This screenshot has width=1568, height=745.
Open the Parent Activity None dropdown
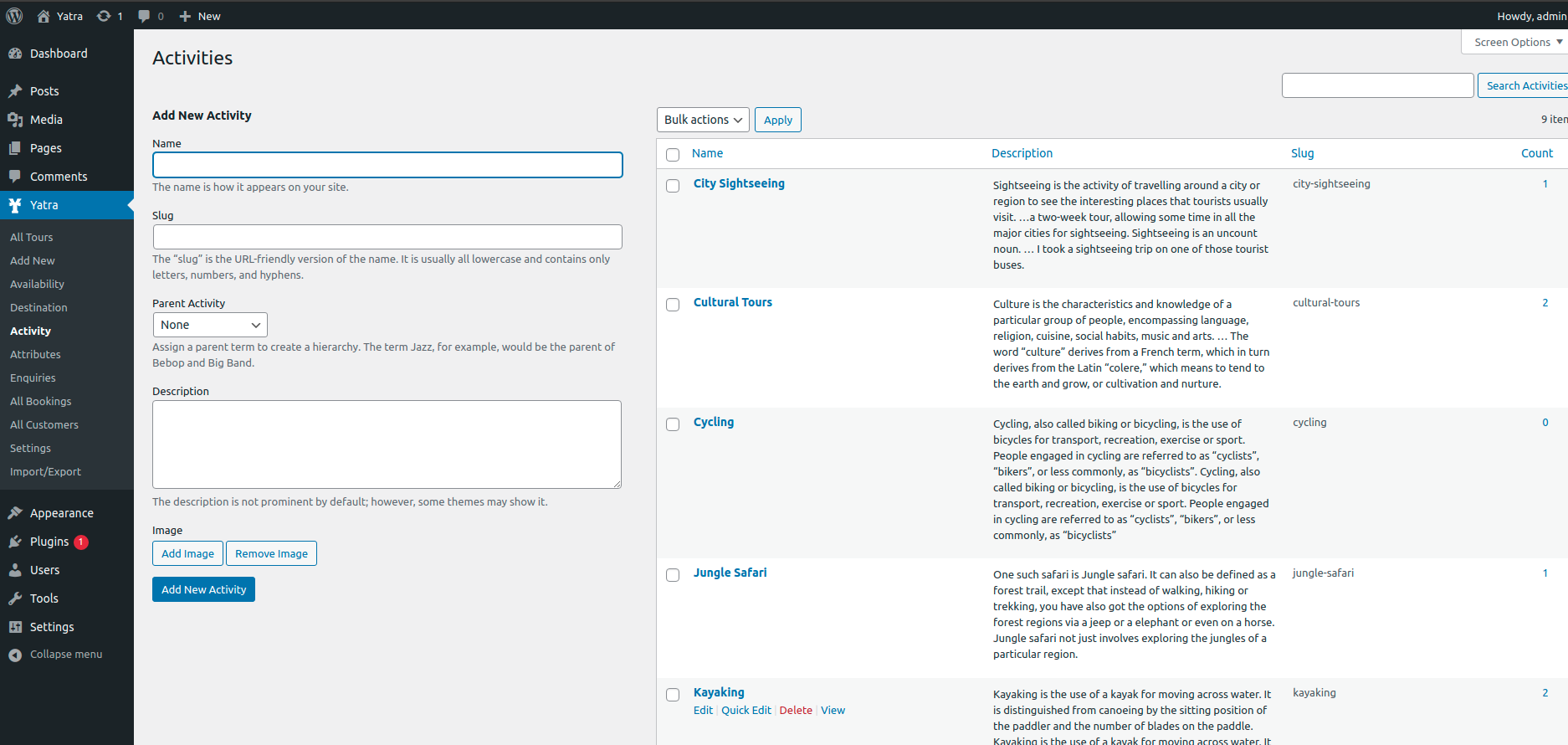click(x=210, y=325)
